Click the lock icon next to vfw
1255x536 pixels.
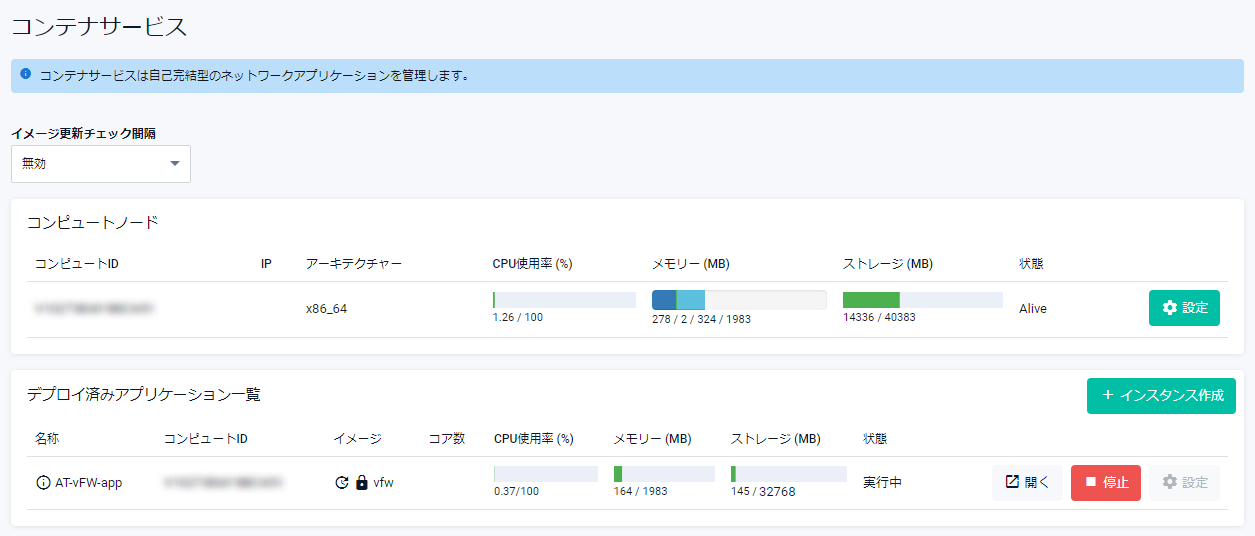pyautogui.click(x=362, y=483)
